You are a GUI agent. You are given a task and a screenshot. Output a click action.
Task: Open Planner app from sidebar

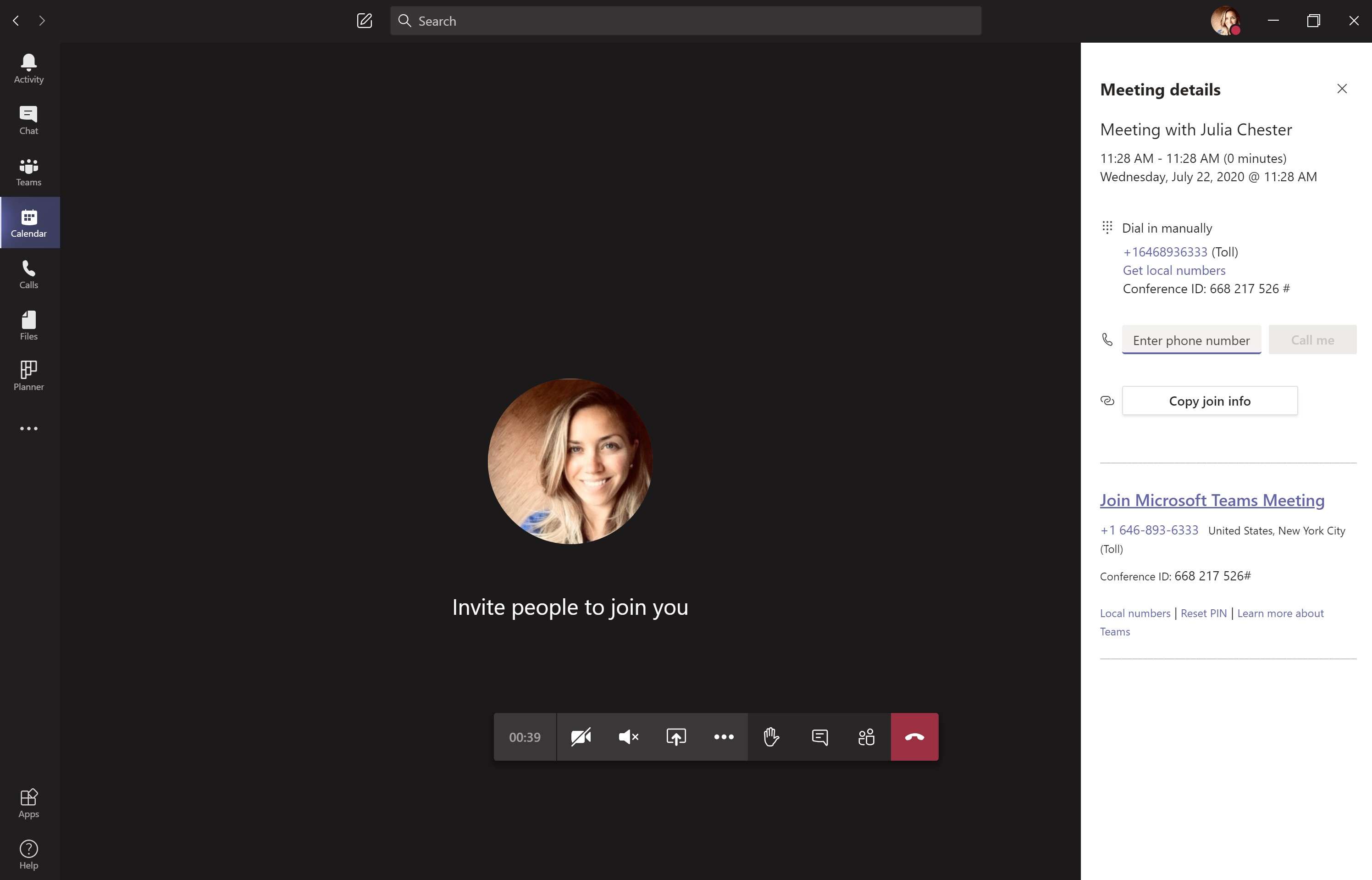click(28, 375)
